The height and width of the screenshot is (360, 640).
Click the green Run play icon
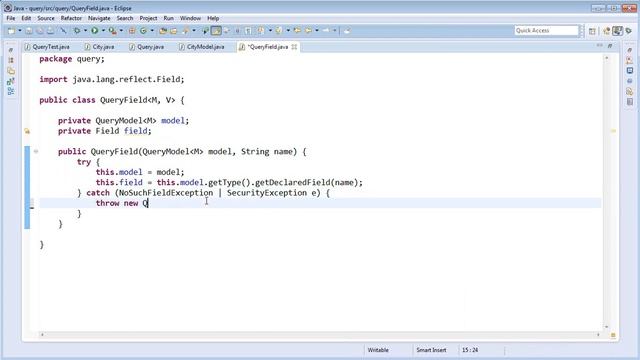point(95,31)
